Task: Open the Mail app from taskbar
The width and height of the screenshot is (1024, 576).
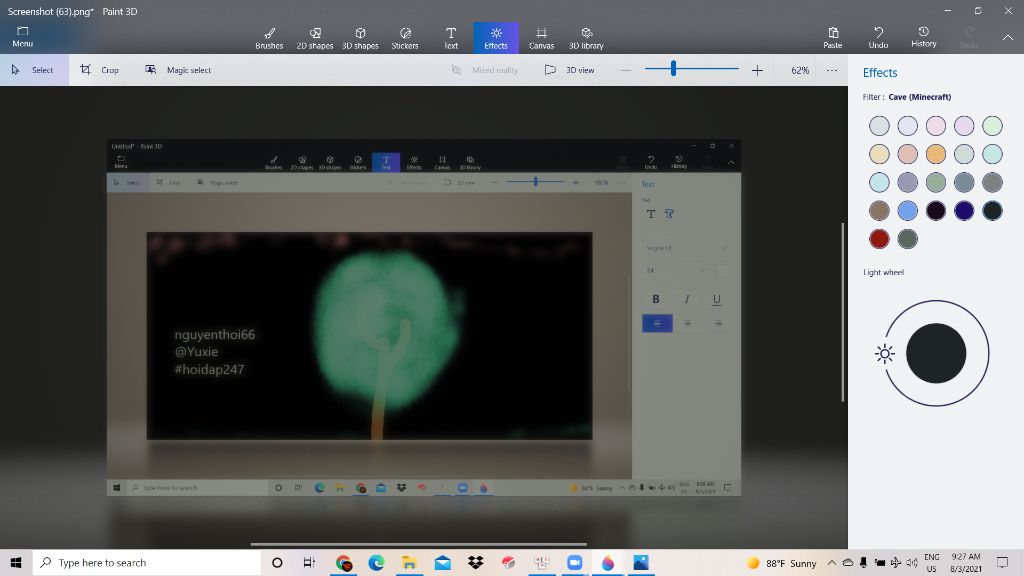Action: click(x=442, y=562)
